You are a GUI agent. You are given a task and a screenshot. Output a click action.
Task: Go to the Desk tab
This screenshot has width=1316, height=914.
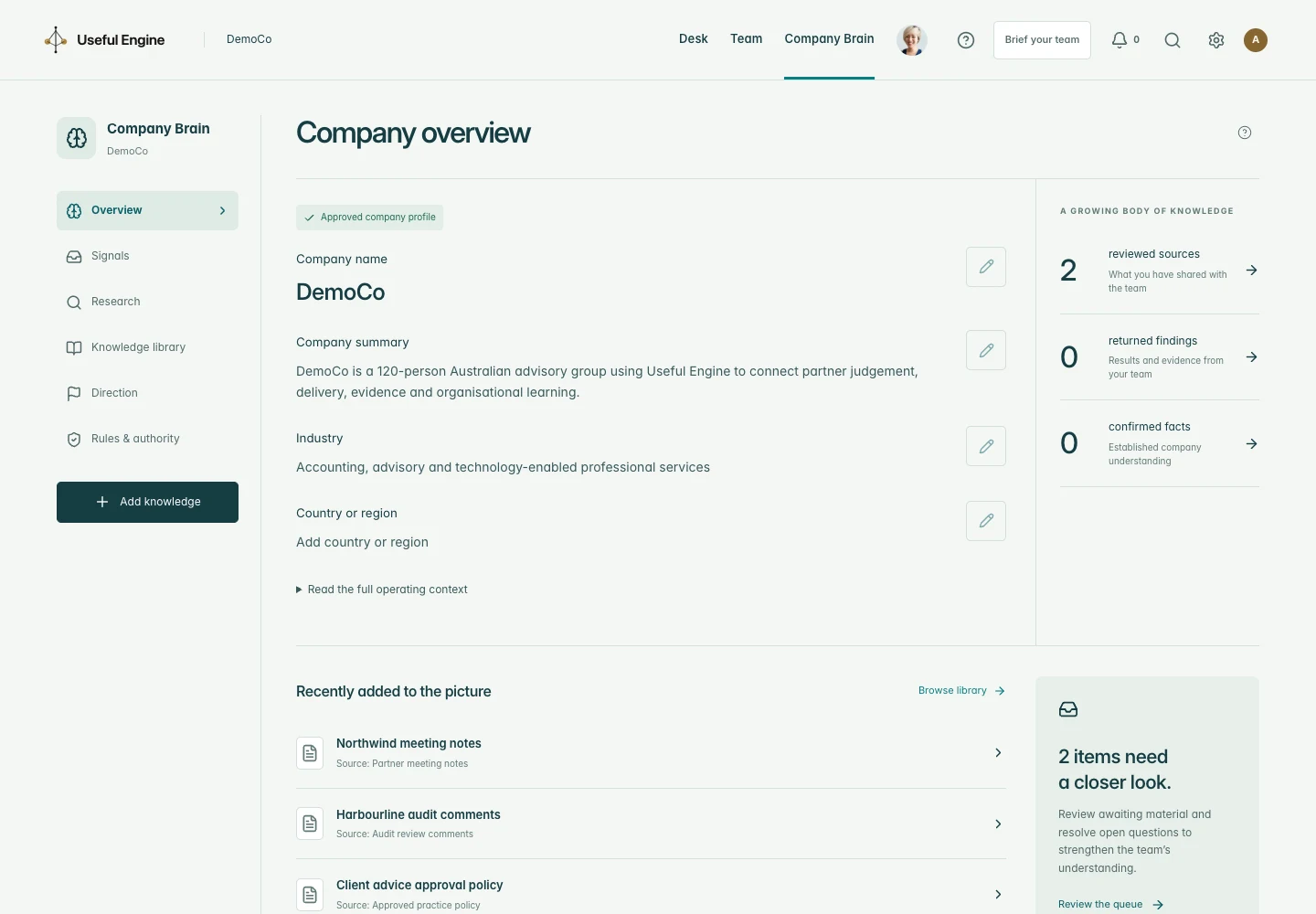[694, 39]
